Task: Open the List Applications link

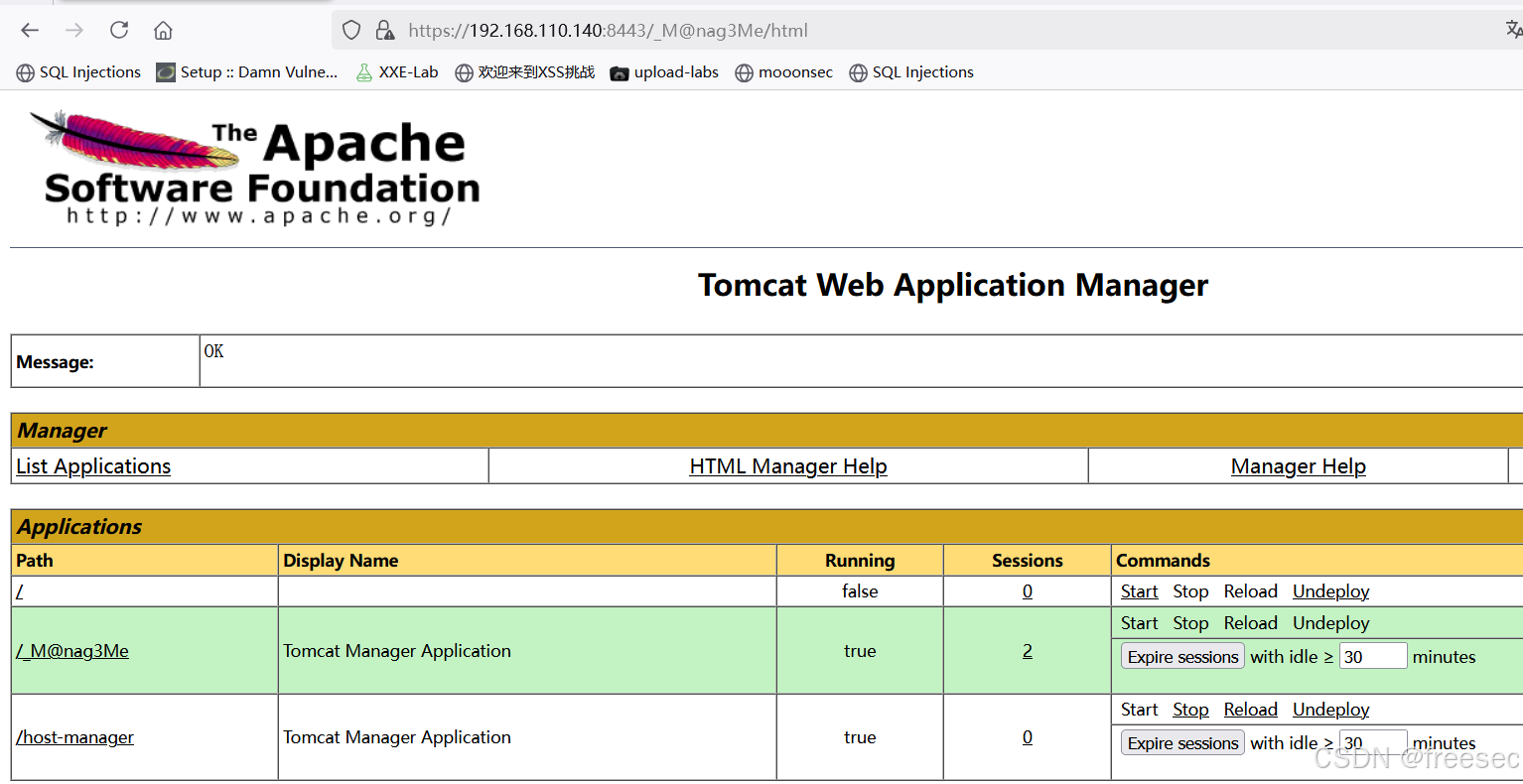Action: (93, 466)
